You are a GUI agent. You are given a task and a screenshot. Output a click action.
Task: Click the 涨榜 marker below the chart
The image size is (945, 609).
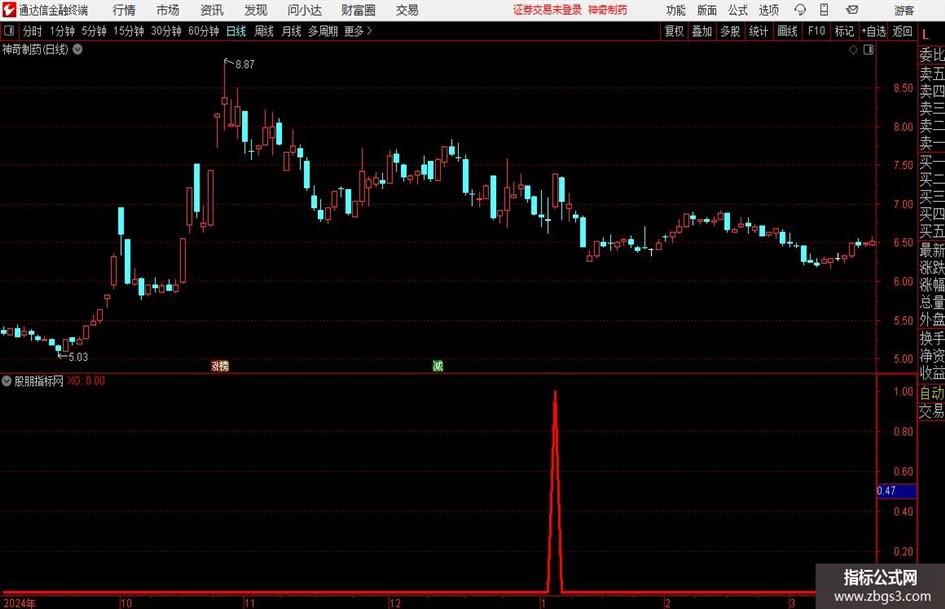click(220, 365)
